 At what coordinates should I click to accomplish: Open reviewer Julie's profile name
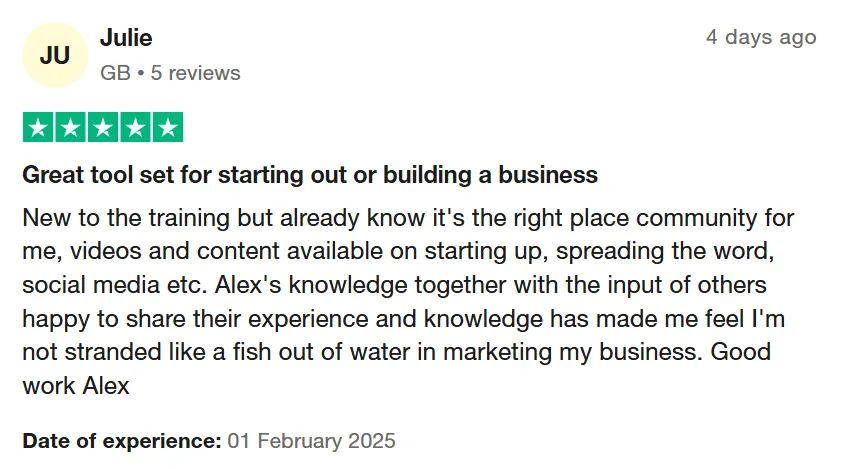(x=126, y=38)
